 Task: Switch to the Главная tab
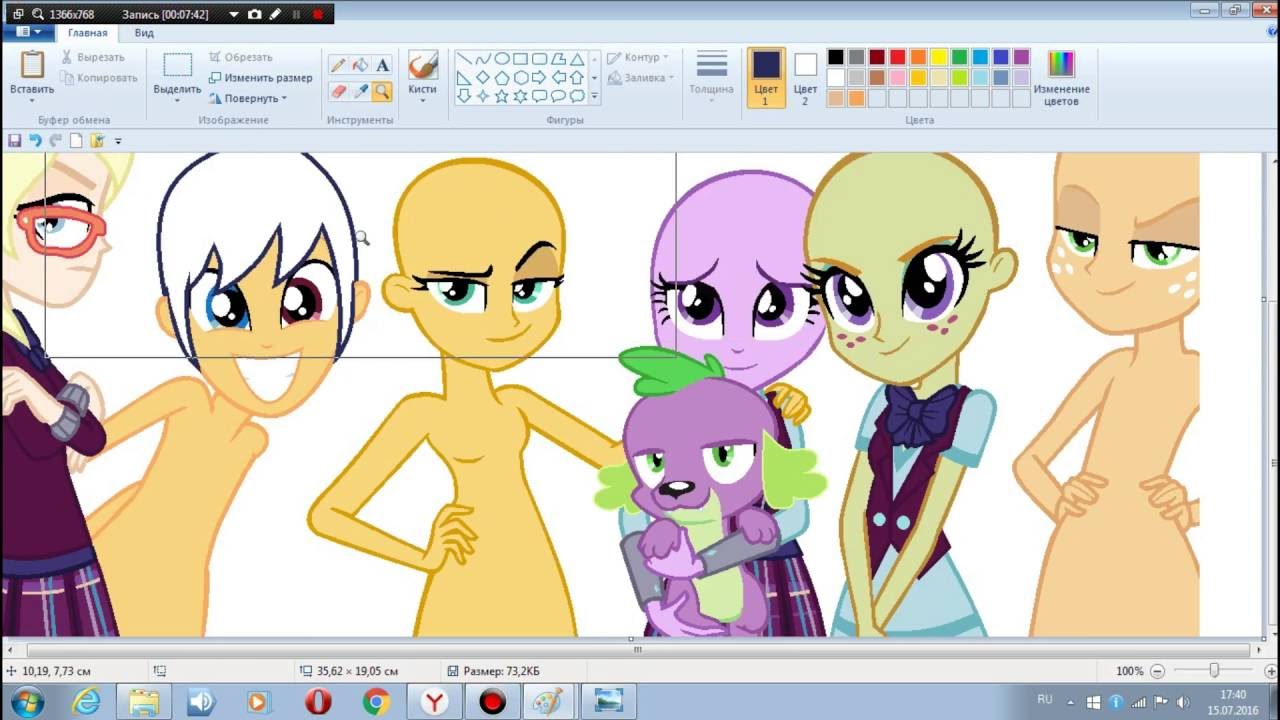pos(88,33)
